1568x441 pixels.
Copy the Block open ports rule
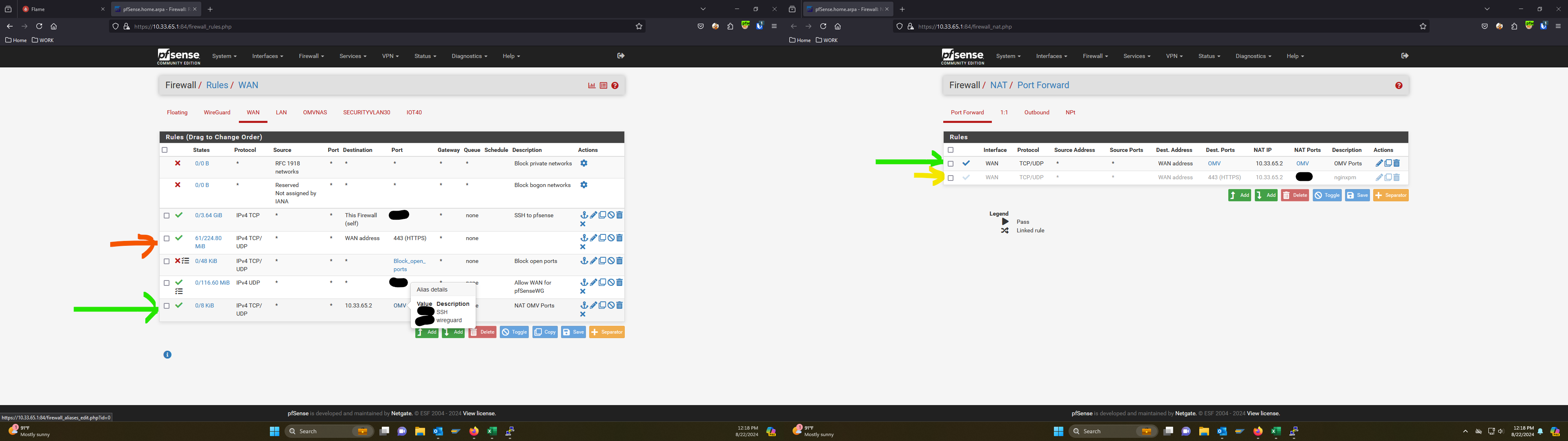(x=602, y=261)
